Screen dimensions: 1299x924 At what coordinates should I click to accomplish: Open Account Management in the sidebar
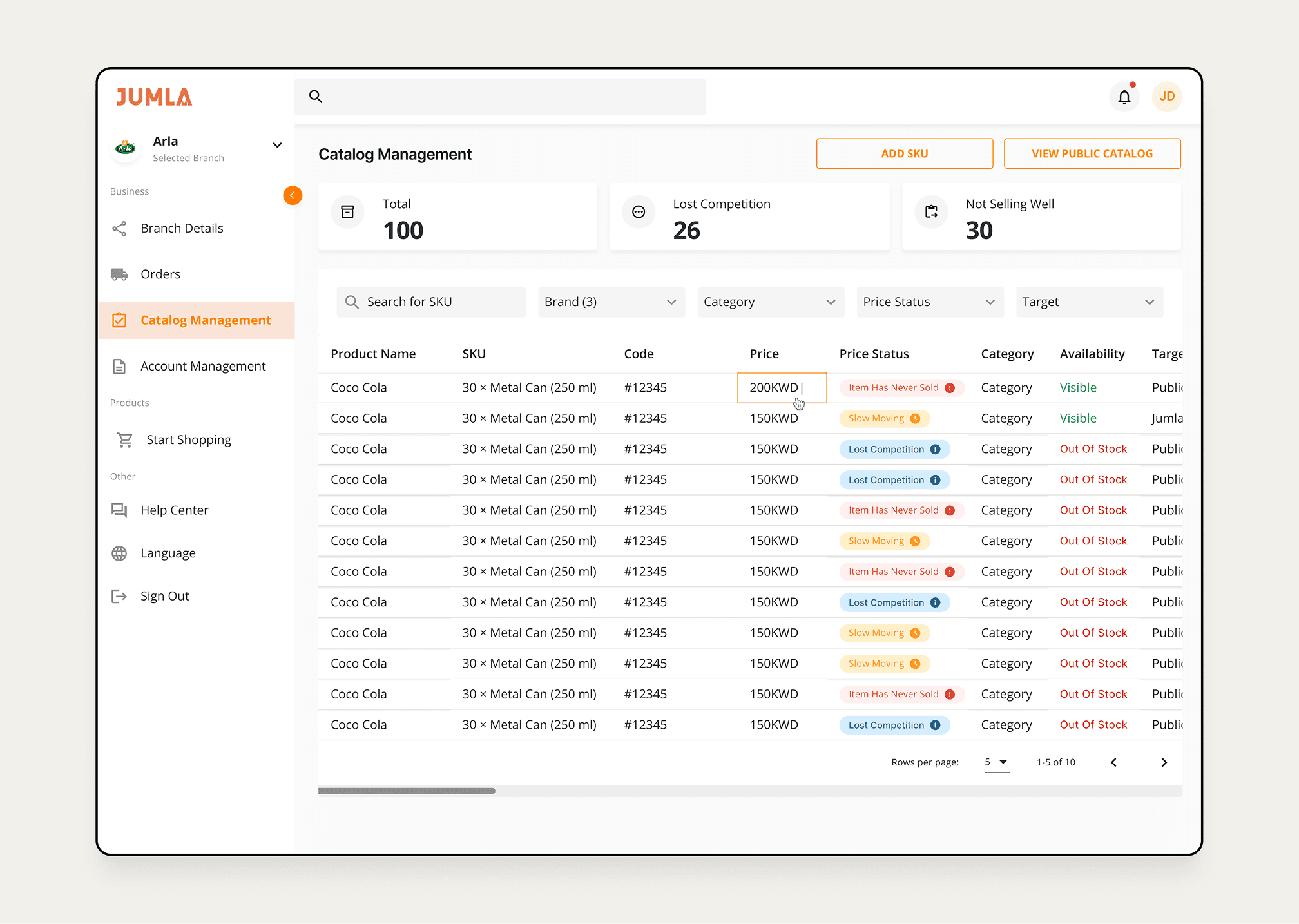pos(203,367)
